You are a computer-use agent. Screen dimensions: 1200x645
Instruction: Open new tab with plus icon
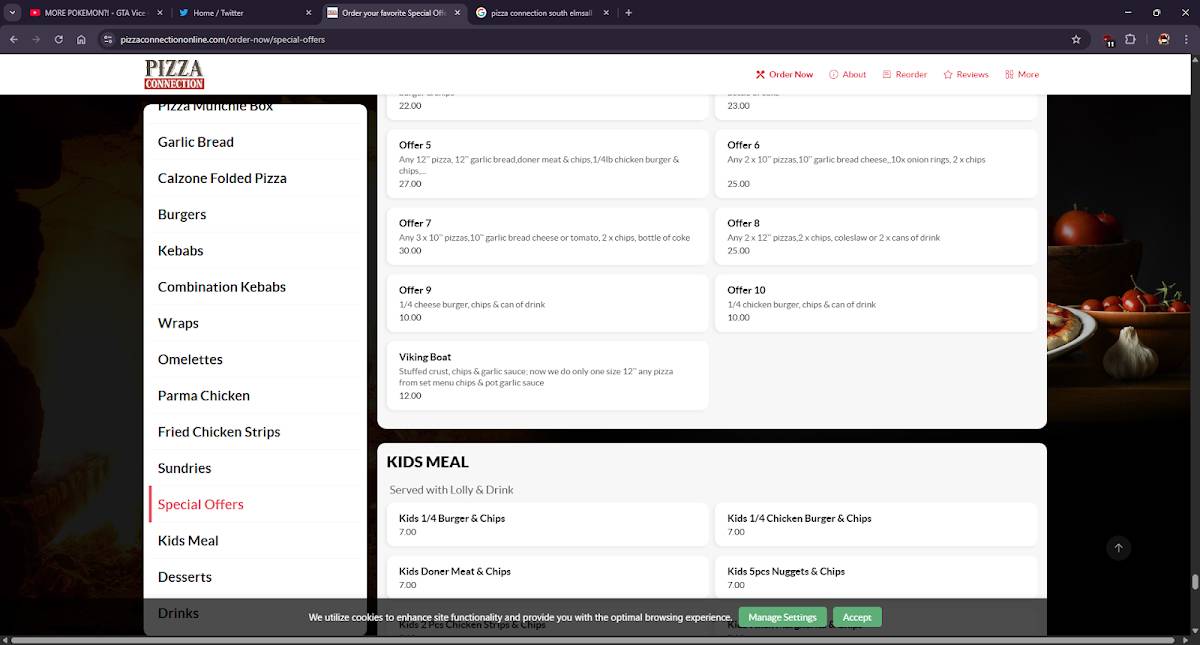pos(628,13)
